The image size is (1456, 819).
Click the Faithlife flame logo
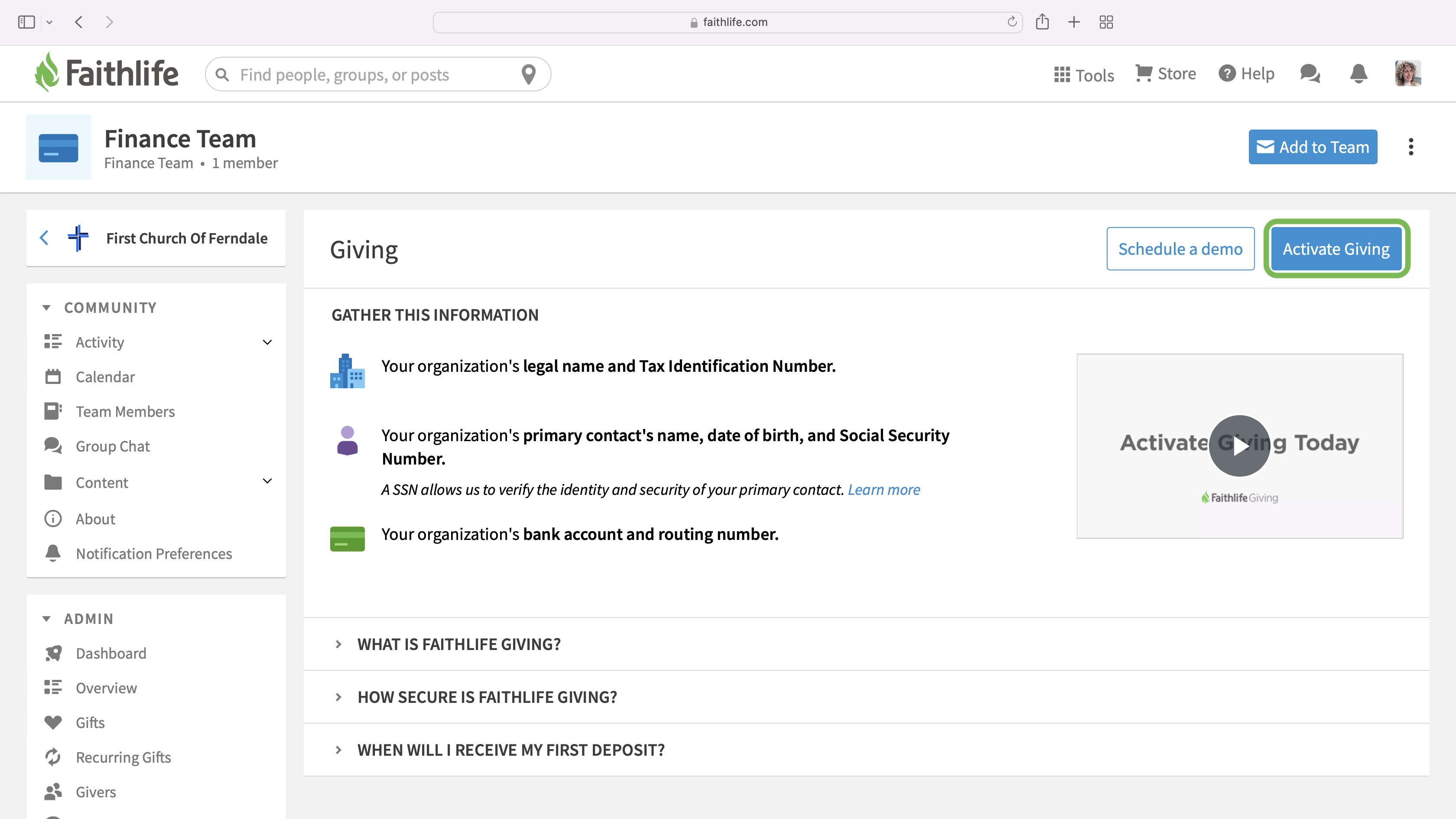(106, 73)
